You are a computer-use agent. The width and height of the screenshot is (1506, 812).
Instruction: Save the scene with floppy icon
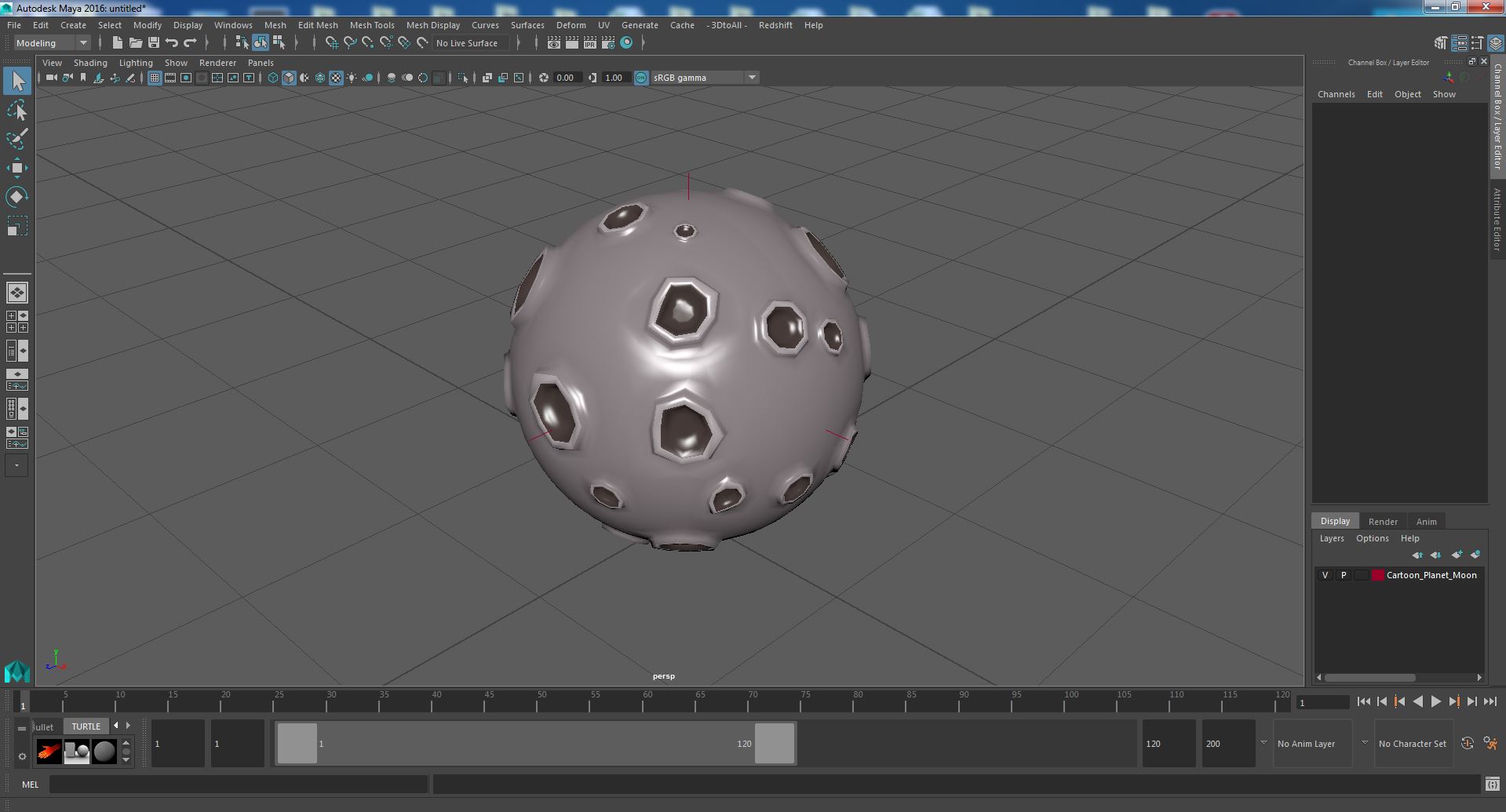(154, 43)
